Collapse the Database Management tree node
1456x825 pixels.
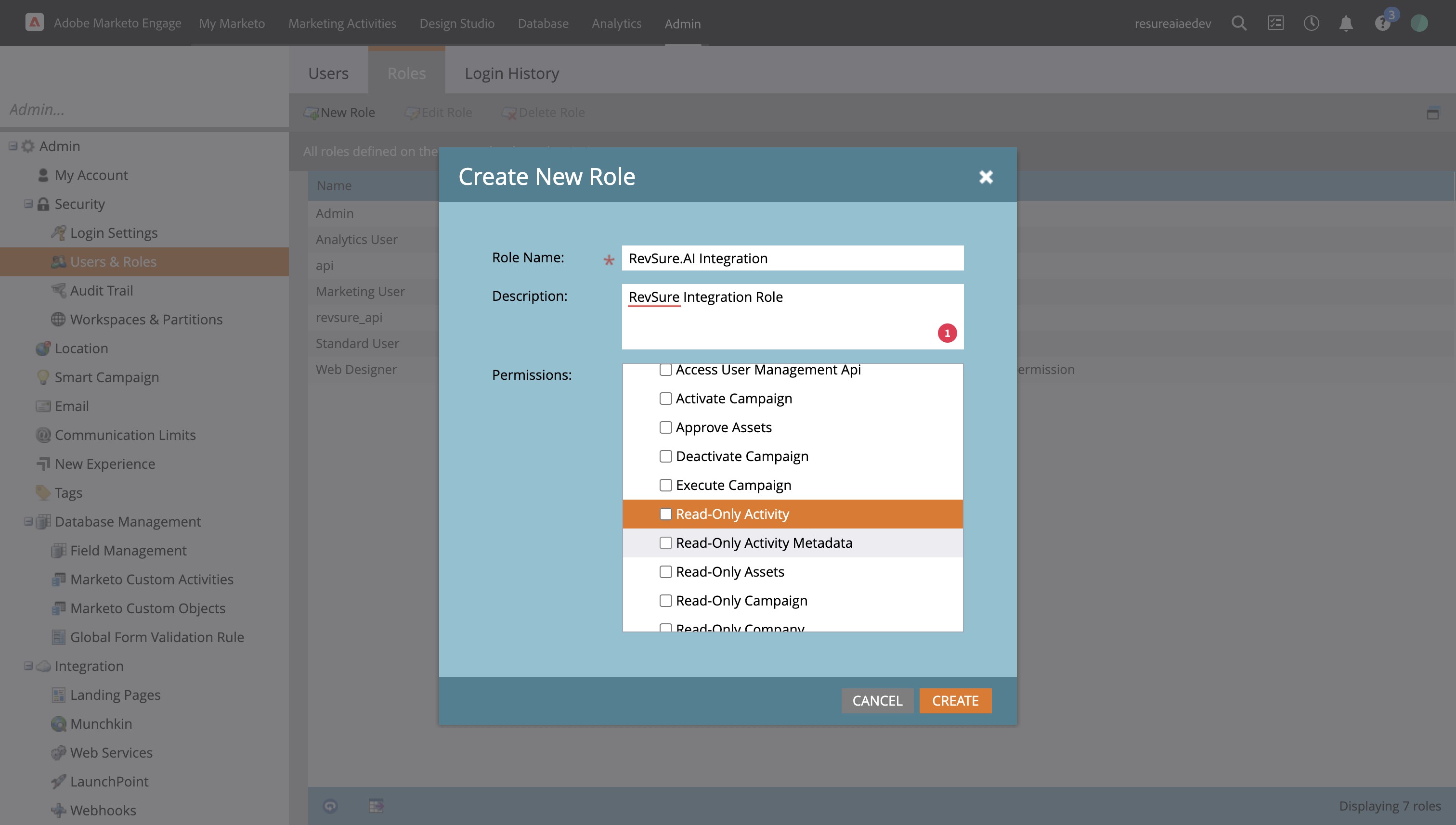tap(28, 521)
